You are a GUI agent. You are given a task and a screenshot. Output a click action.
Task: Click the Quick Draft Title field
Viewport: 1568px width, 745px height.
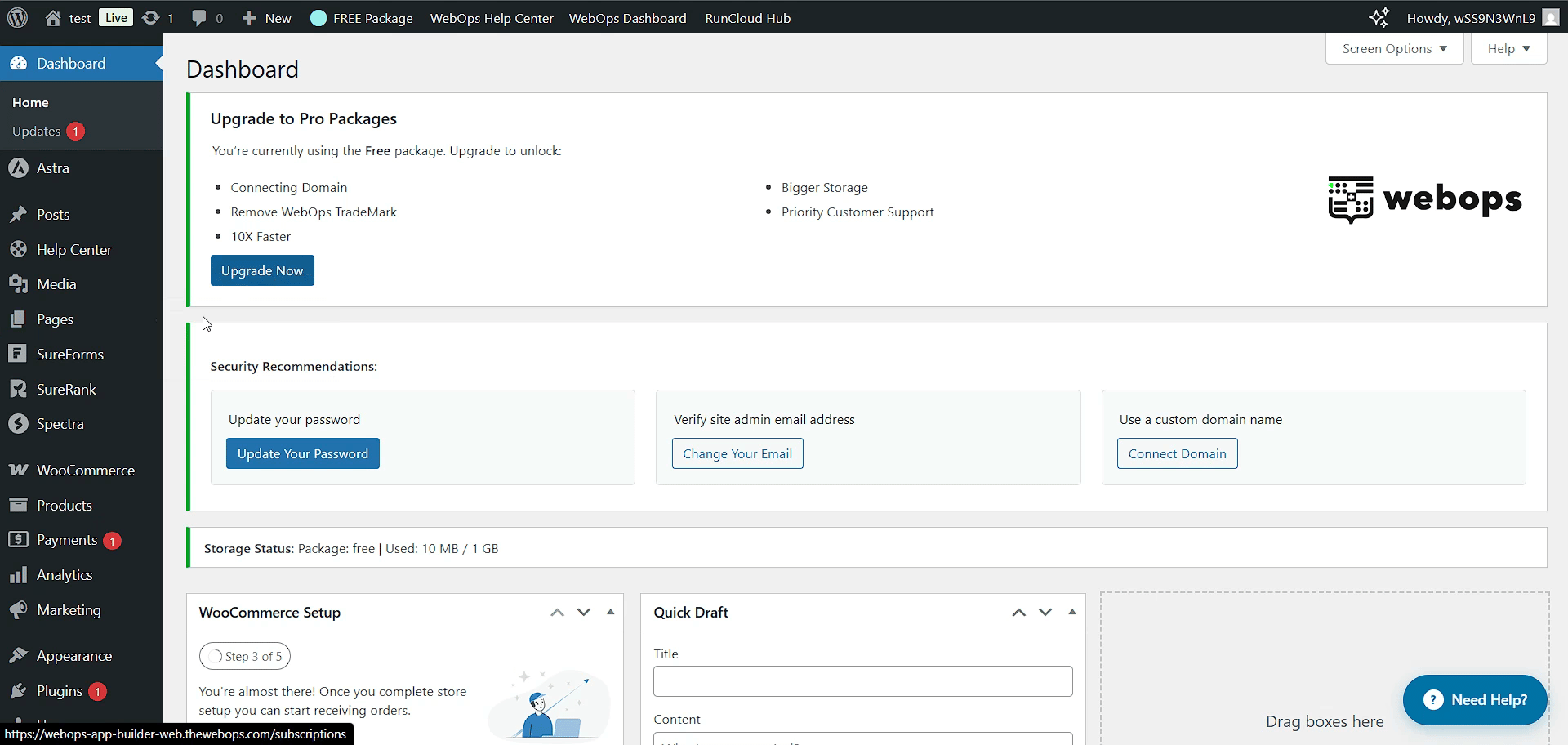click(862, 681)
